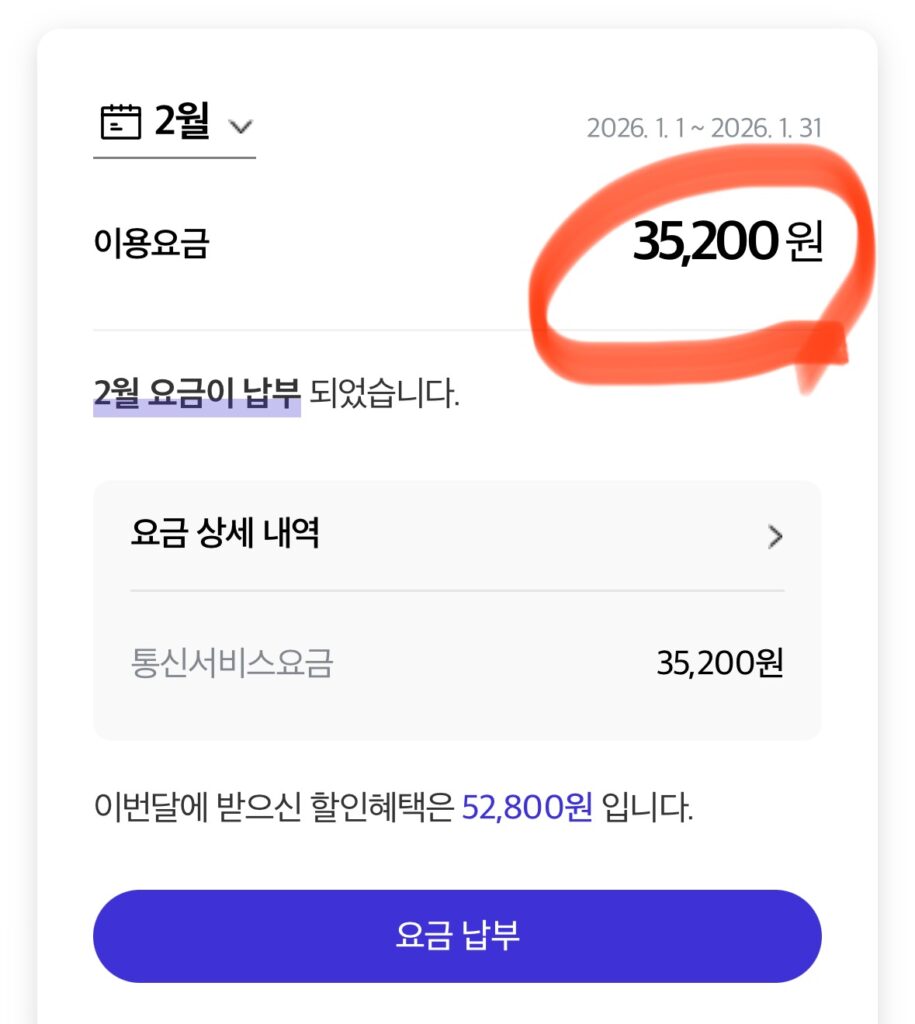Open the 52,800원 discount benefit link

point(527,806)
